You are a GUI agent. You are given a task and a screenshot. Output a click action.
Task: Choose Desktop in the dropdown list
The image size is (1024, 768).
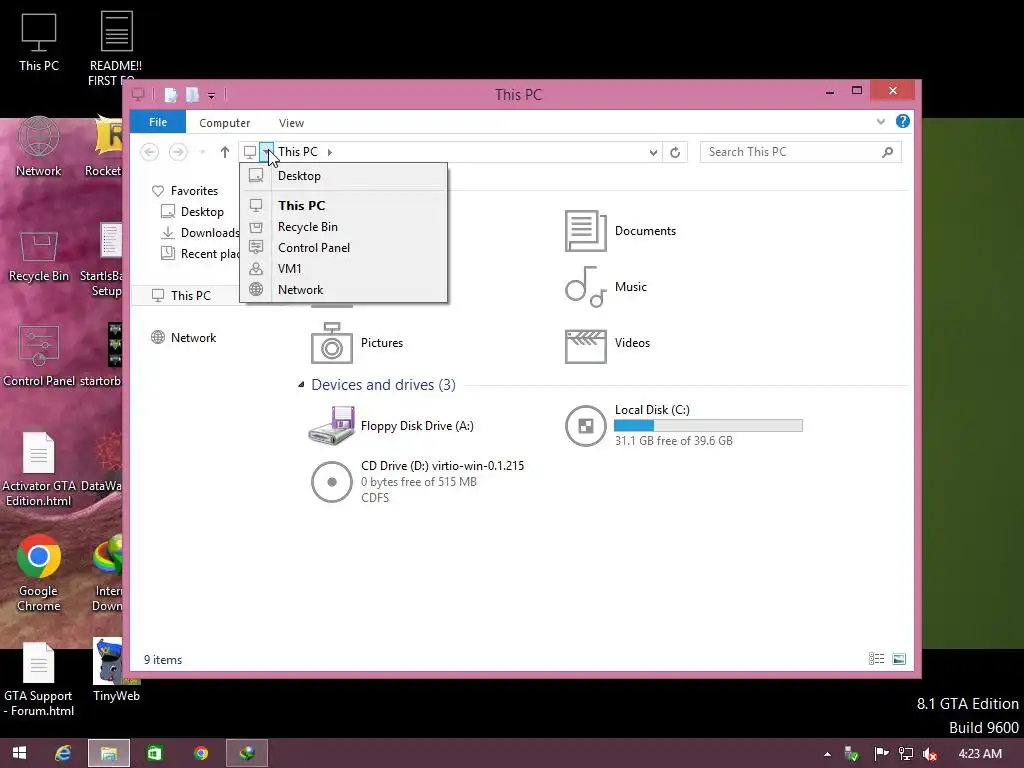tap(344, 176)
